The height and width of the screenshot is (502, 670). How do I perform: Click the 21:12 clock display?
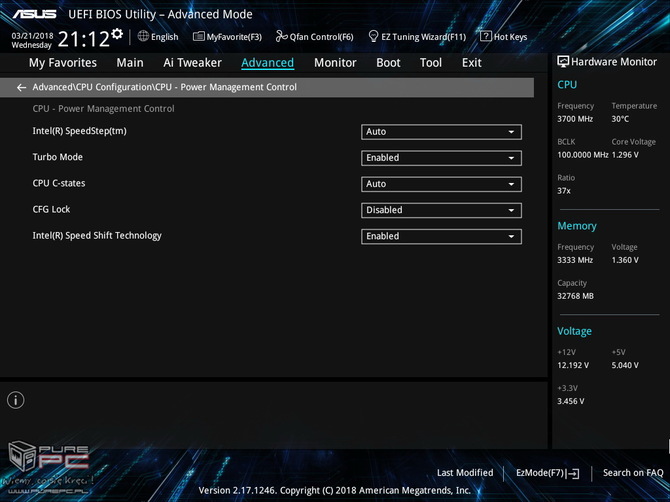tap(84, 40)
